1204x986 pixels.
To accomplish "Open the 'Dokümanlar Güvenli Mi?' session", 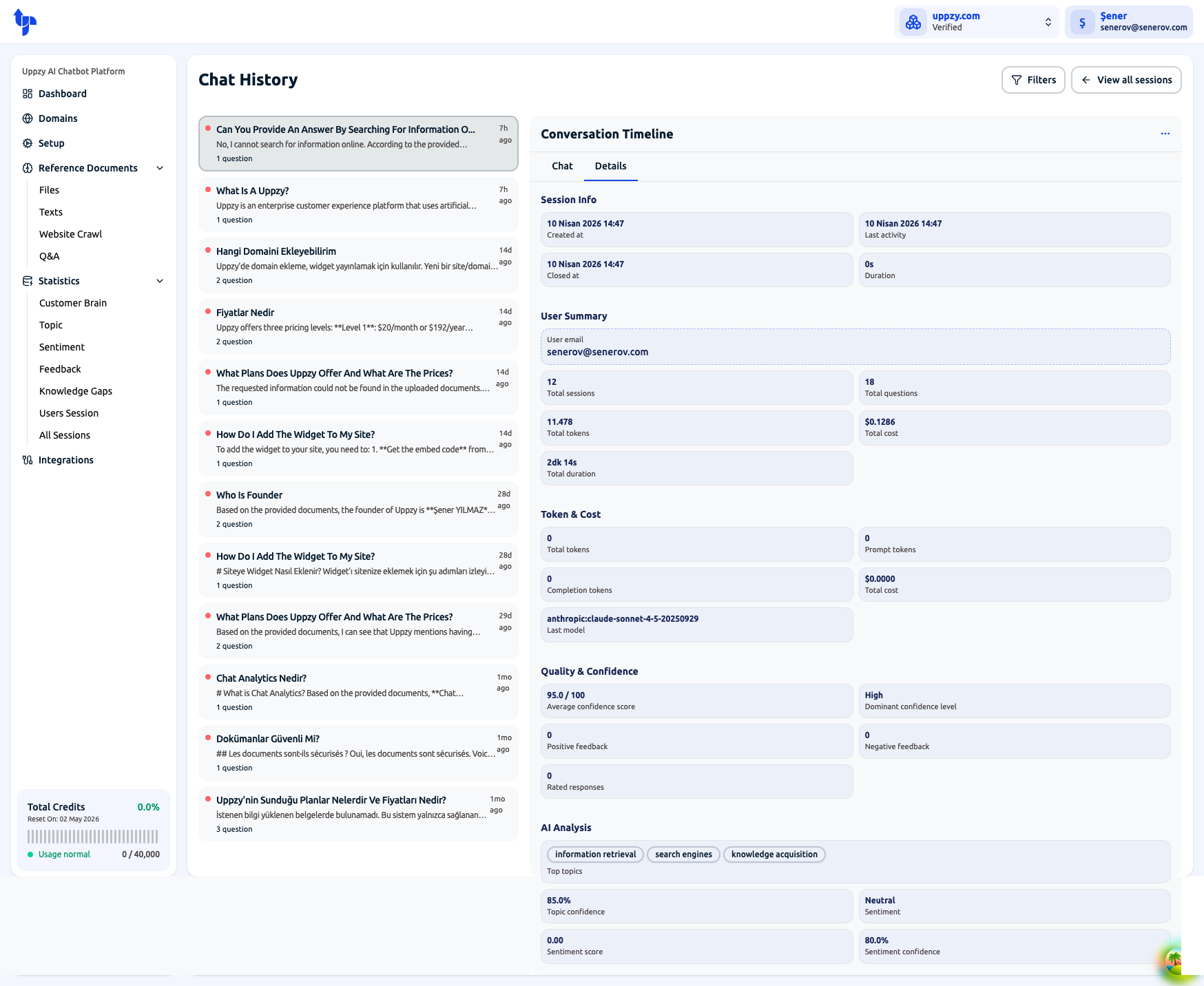I will [x=358, y=753].
